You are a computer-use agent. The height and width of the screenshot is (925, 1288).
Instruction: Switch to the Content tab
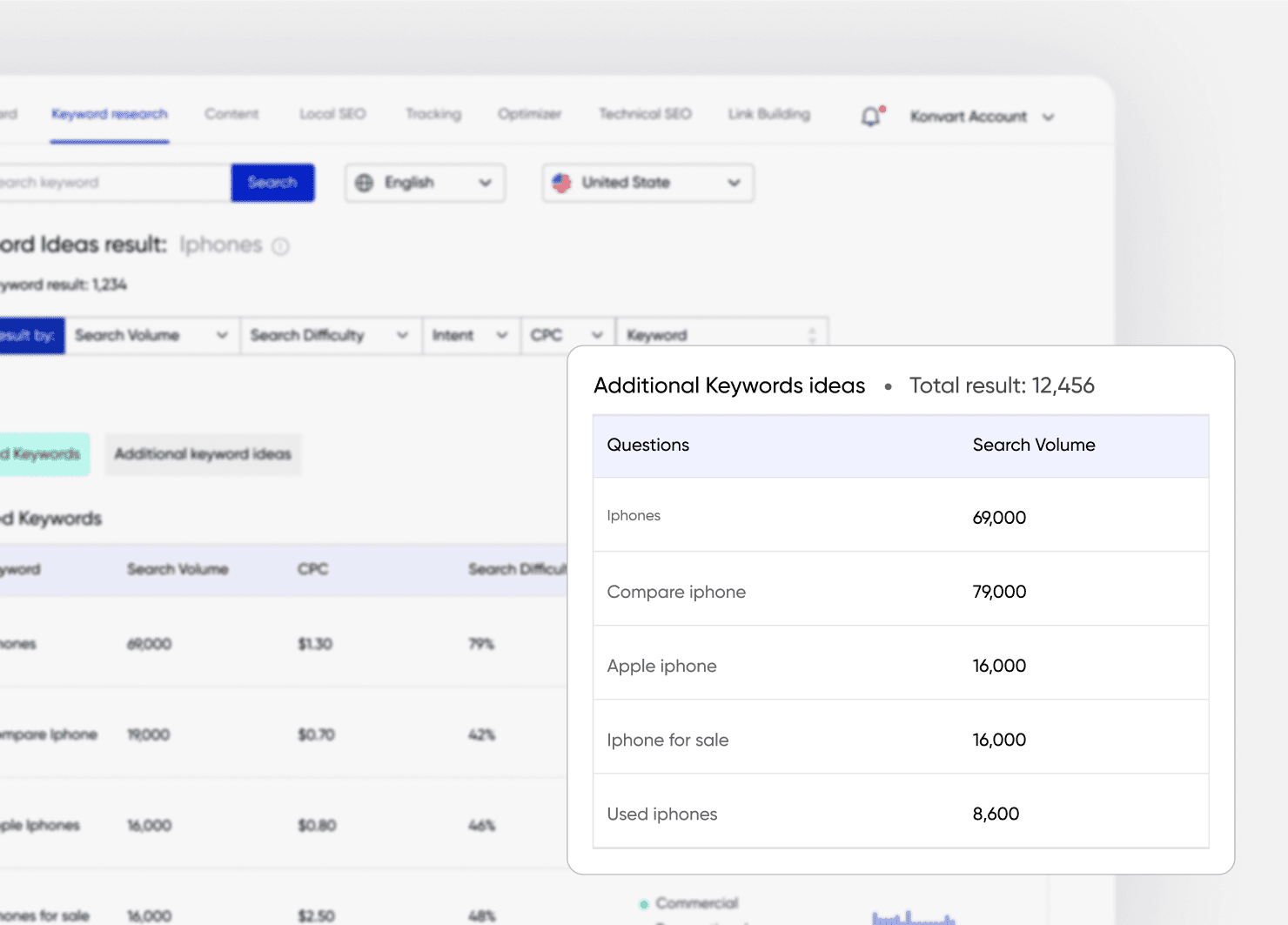pyautogui.click(x=231, y=114)
